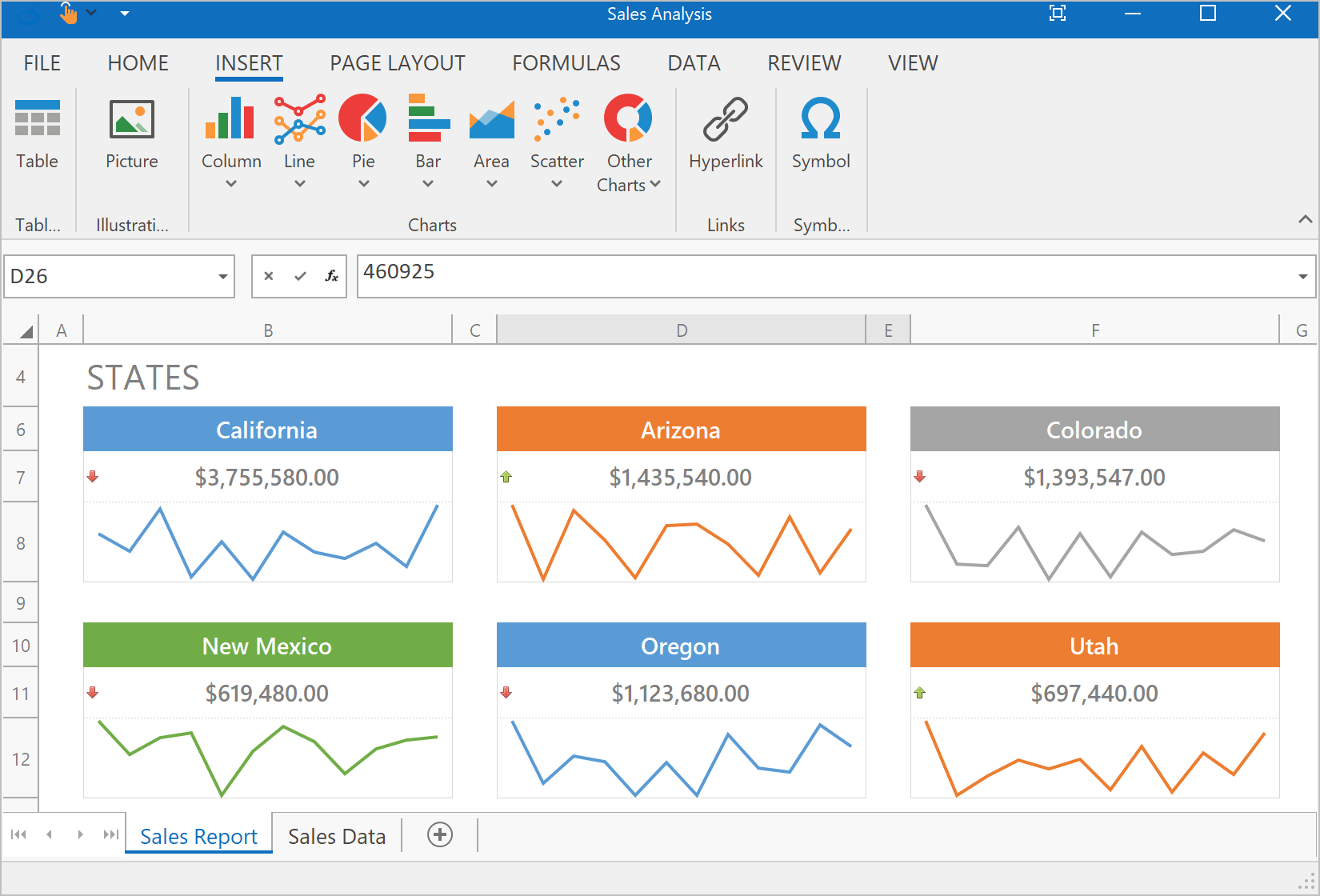Choose the Pie chart icon
The height and width of the screenshot is (896, 1320).
pyautogui.click(x=362, y=118)
